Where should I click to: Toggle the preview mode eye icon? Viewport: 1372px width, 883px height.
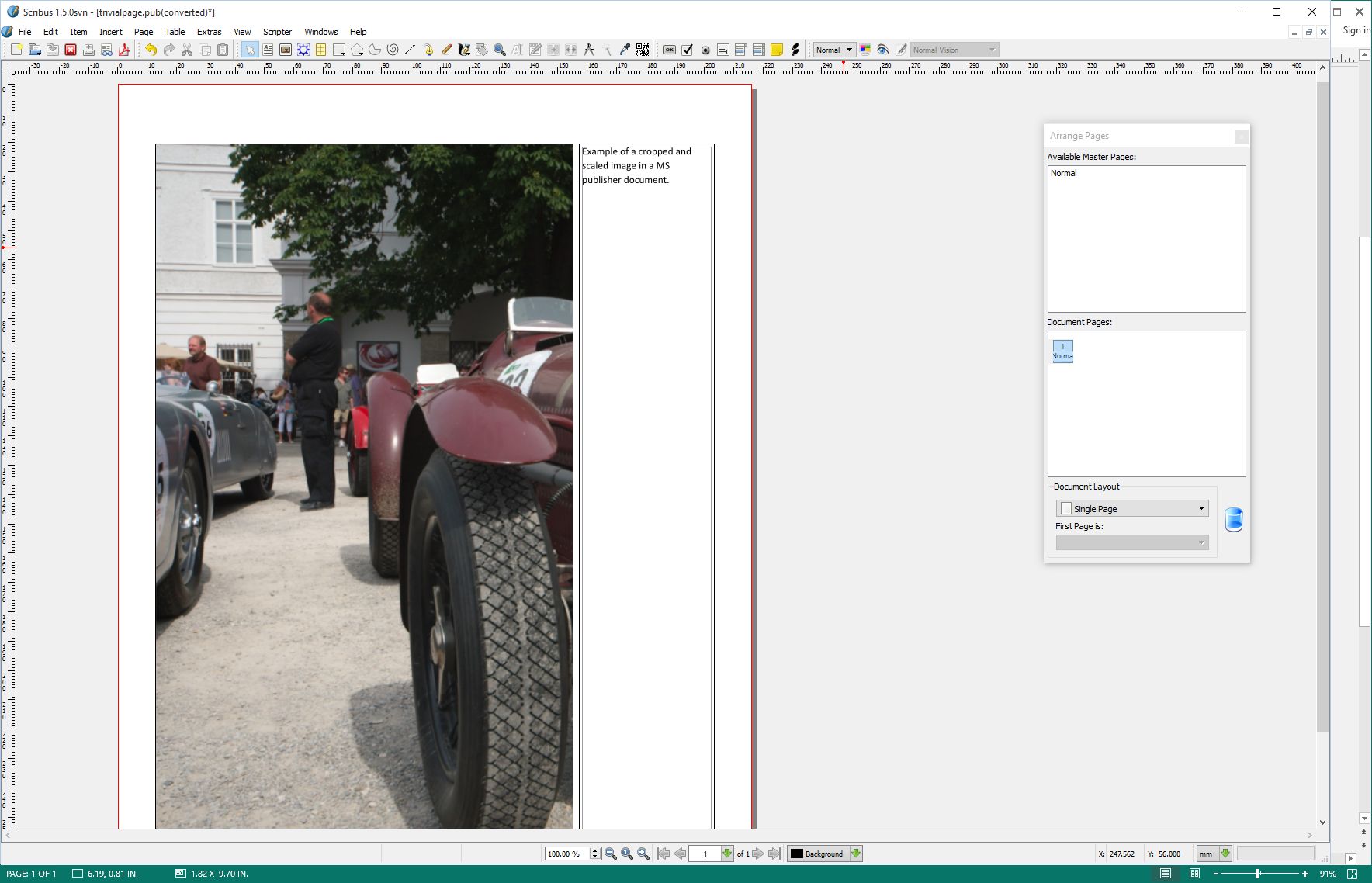pos(883,50)
